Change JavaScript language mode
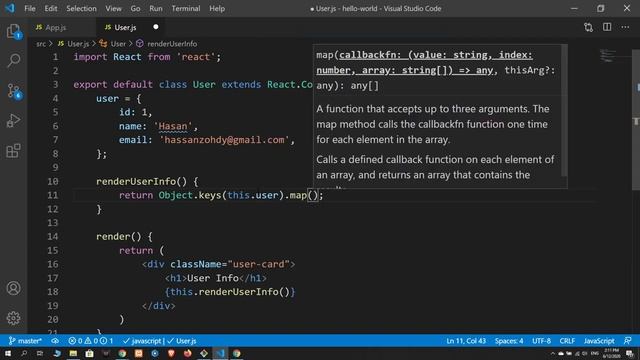The width and height of the screenshot is (640, 360). pyautogui.click(x=599, y=341)
